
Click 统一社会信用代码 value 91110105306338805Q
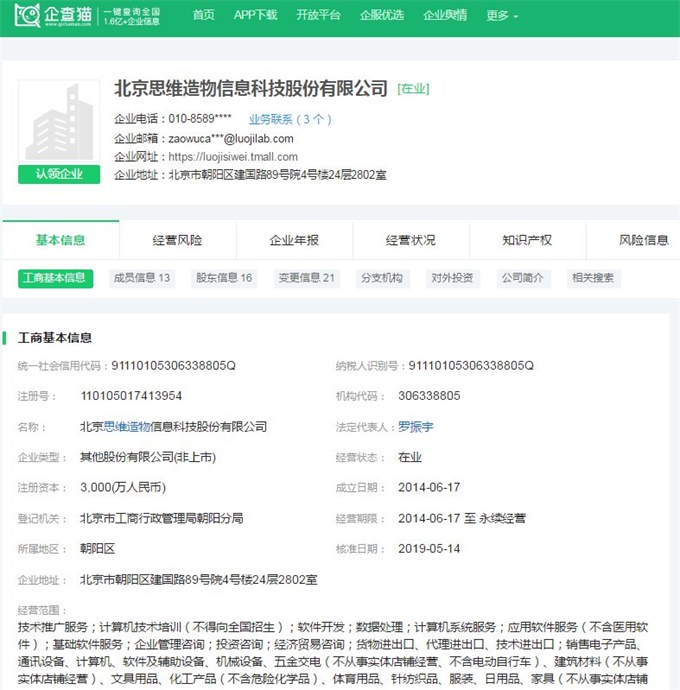click(x=173, y=366)
